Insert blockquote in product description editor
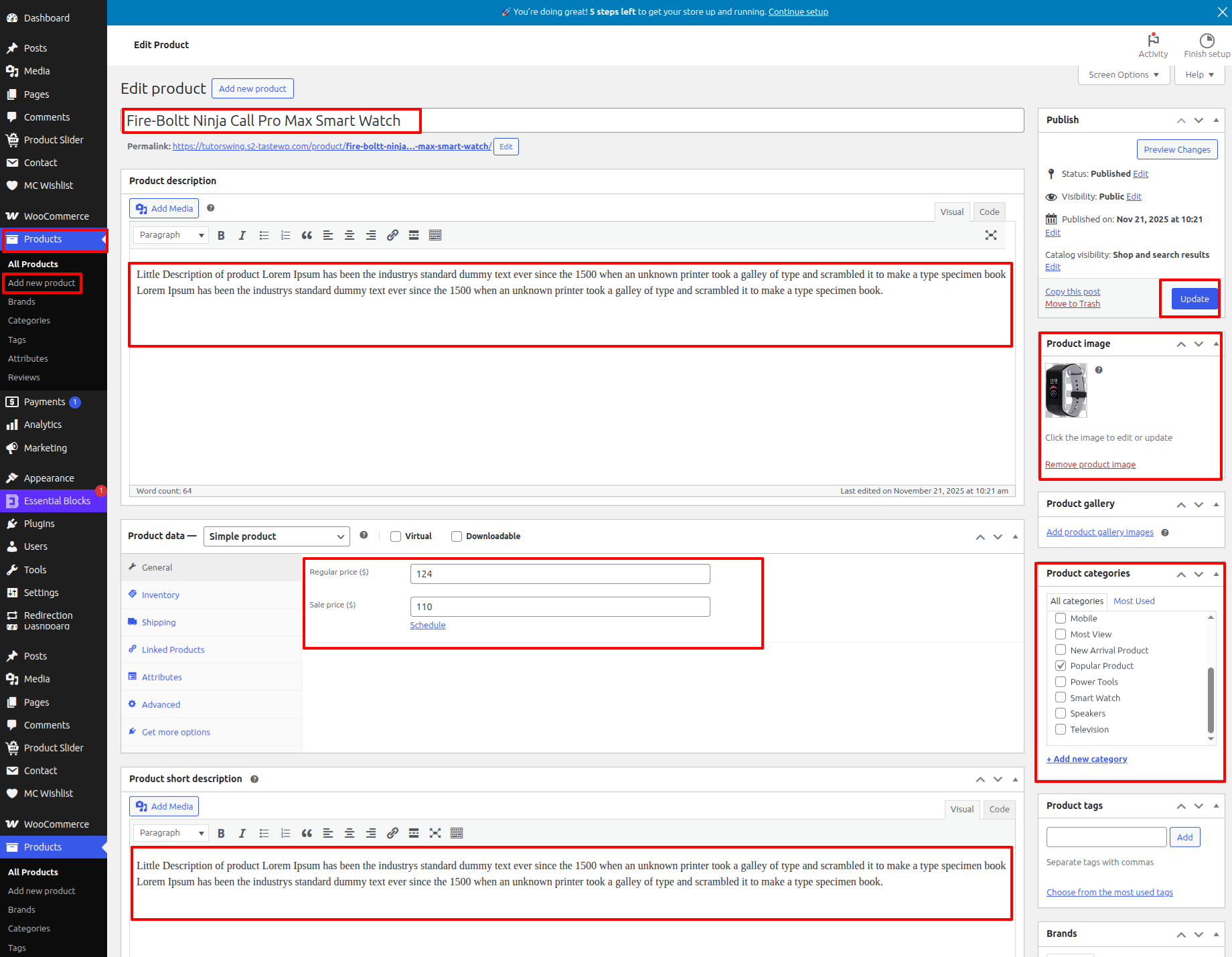 [307, 235]
